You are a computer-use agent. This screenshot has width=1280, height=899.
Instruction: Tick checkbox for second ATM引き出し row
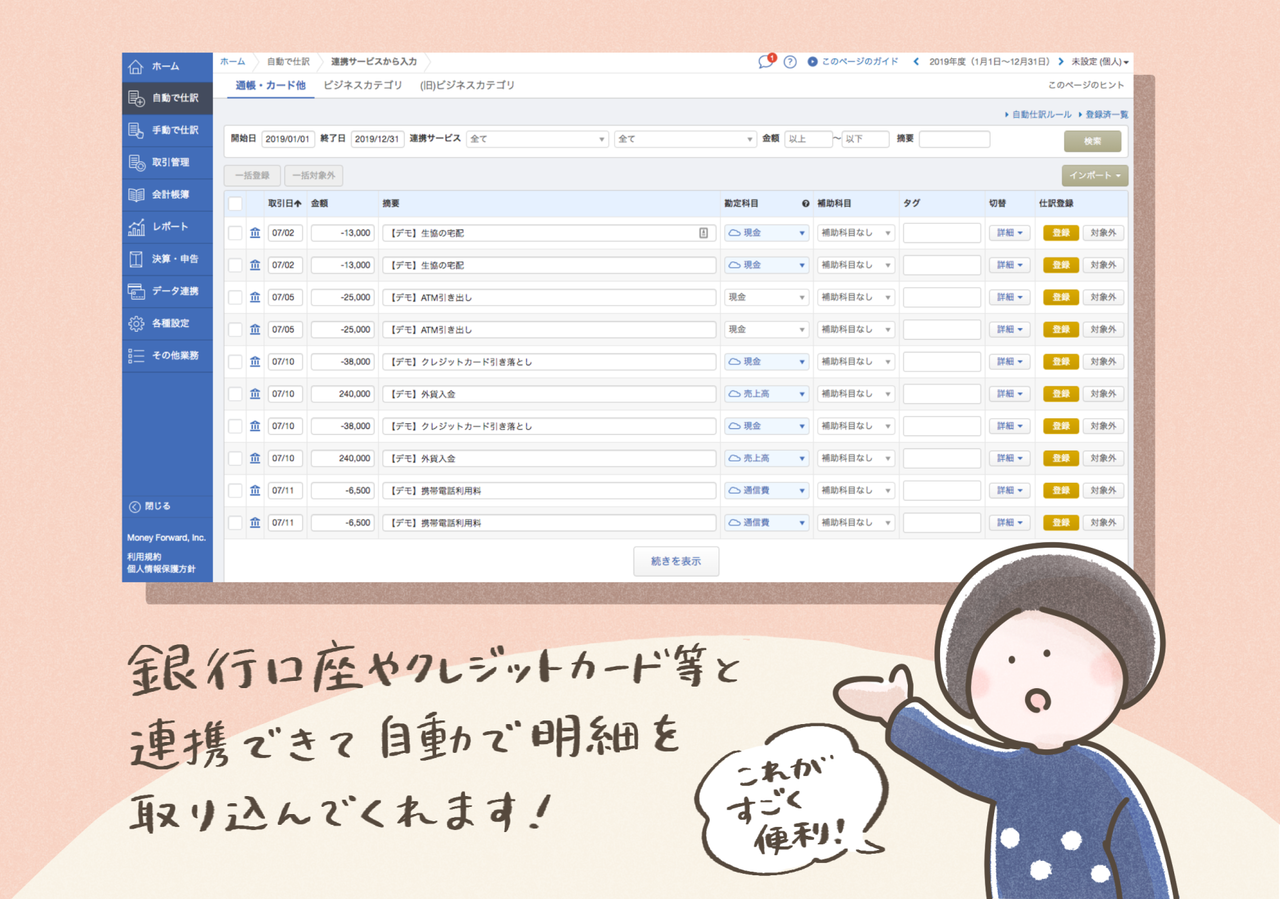coord(235,329)
